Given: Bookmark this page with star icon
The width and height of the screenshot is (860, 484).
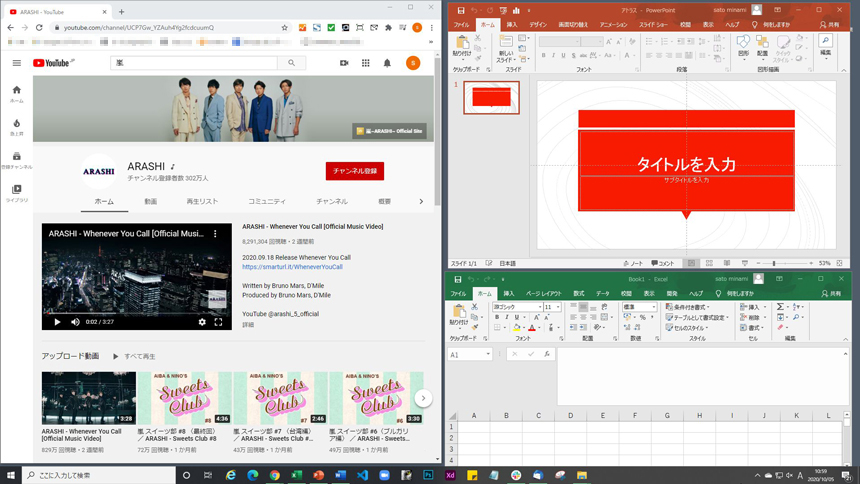Looking at the screenshot, I should tap(284, 27).
